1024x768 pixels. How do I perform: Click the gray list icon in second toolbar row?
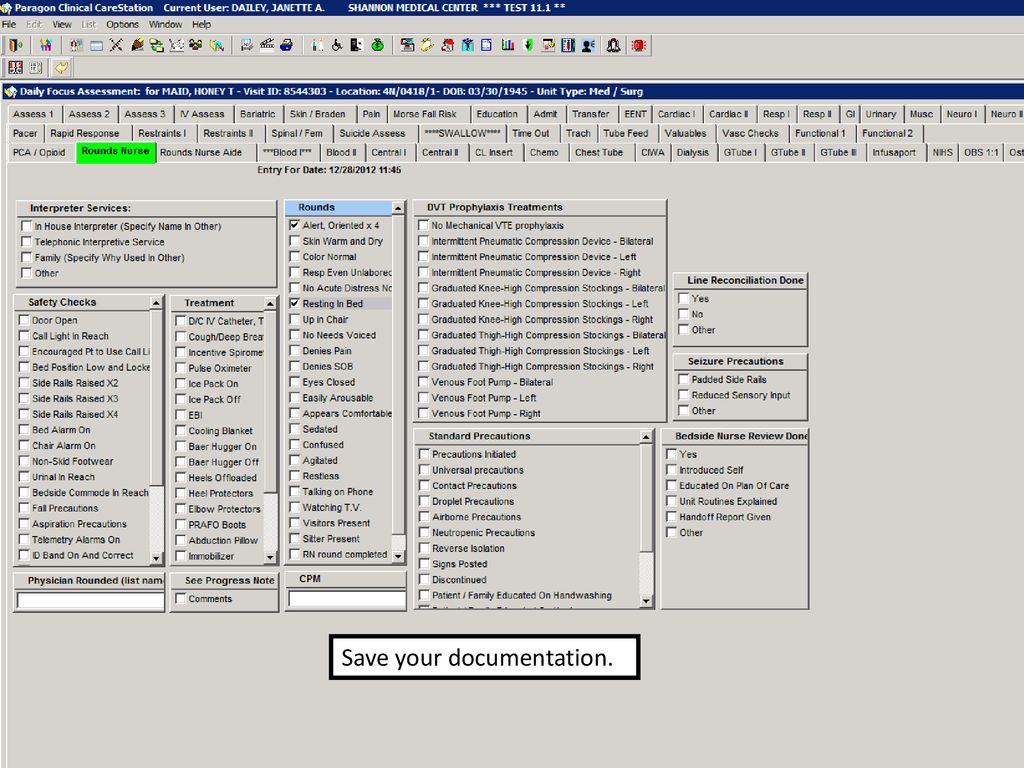pos(36,67)
